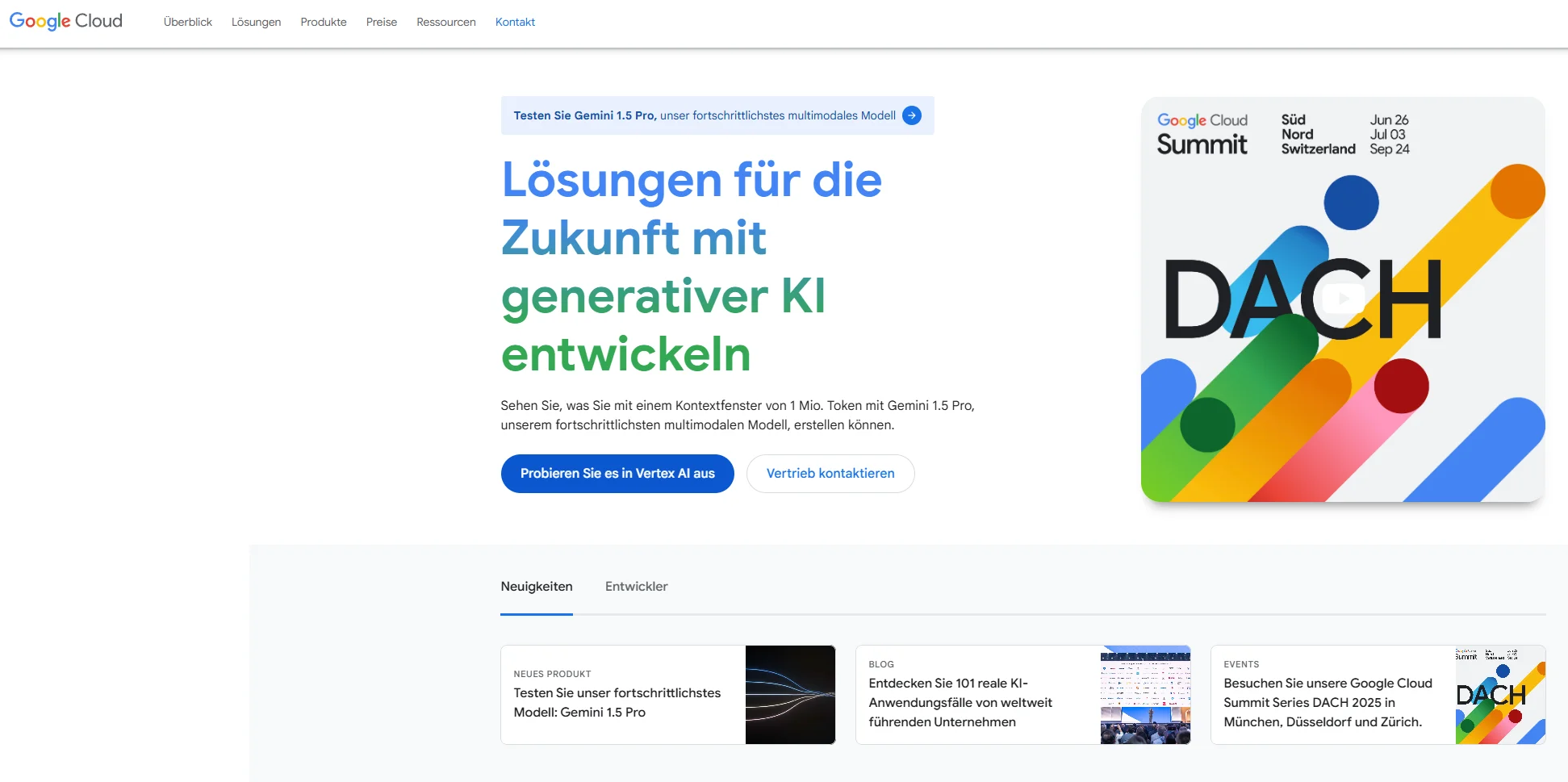
Task: Open the 'Testen Sie Gemini 1.5 Pro' banner link
Action: [717, 115]
